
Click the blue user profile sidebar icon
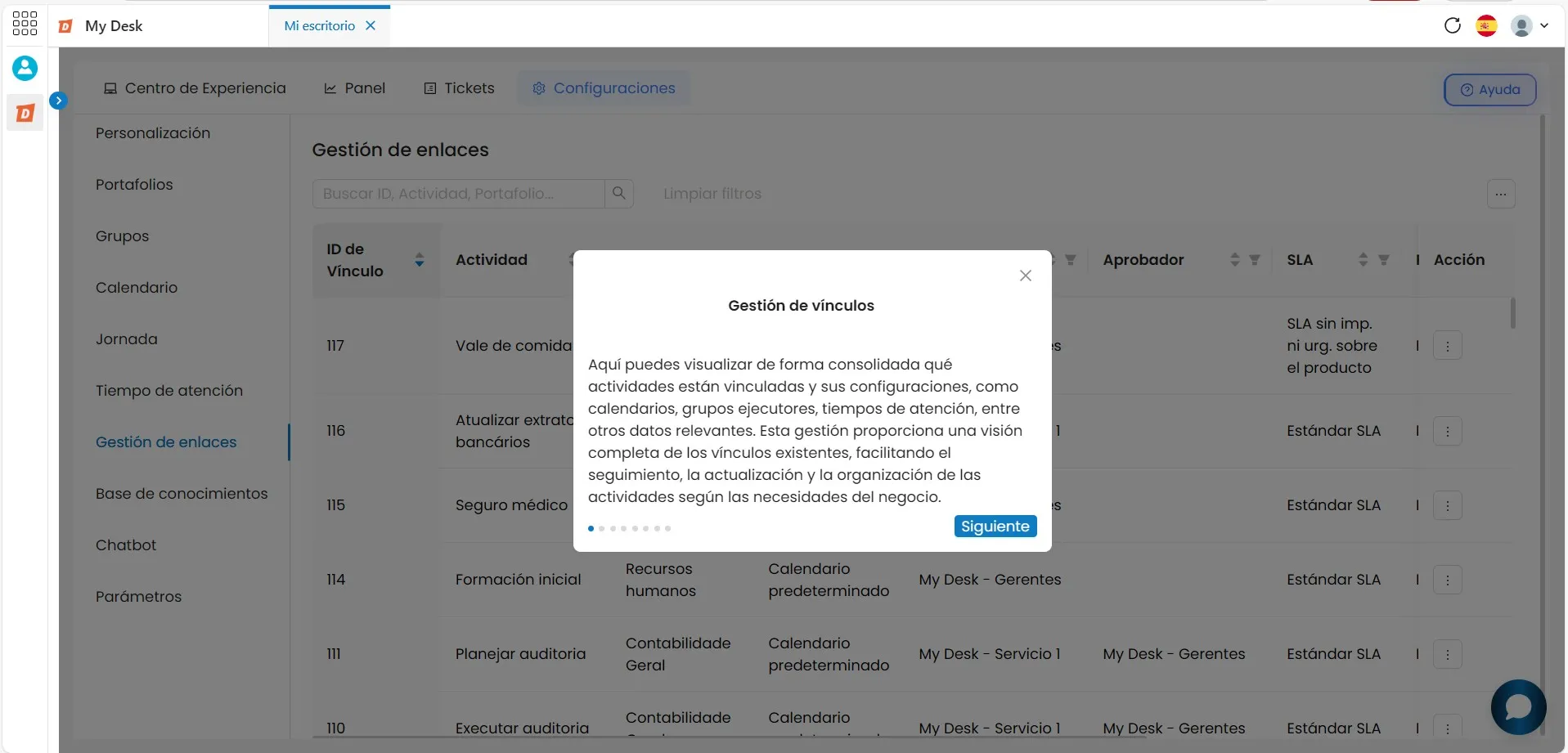tap(25, 68)
